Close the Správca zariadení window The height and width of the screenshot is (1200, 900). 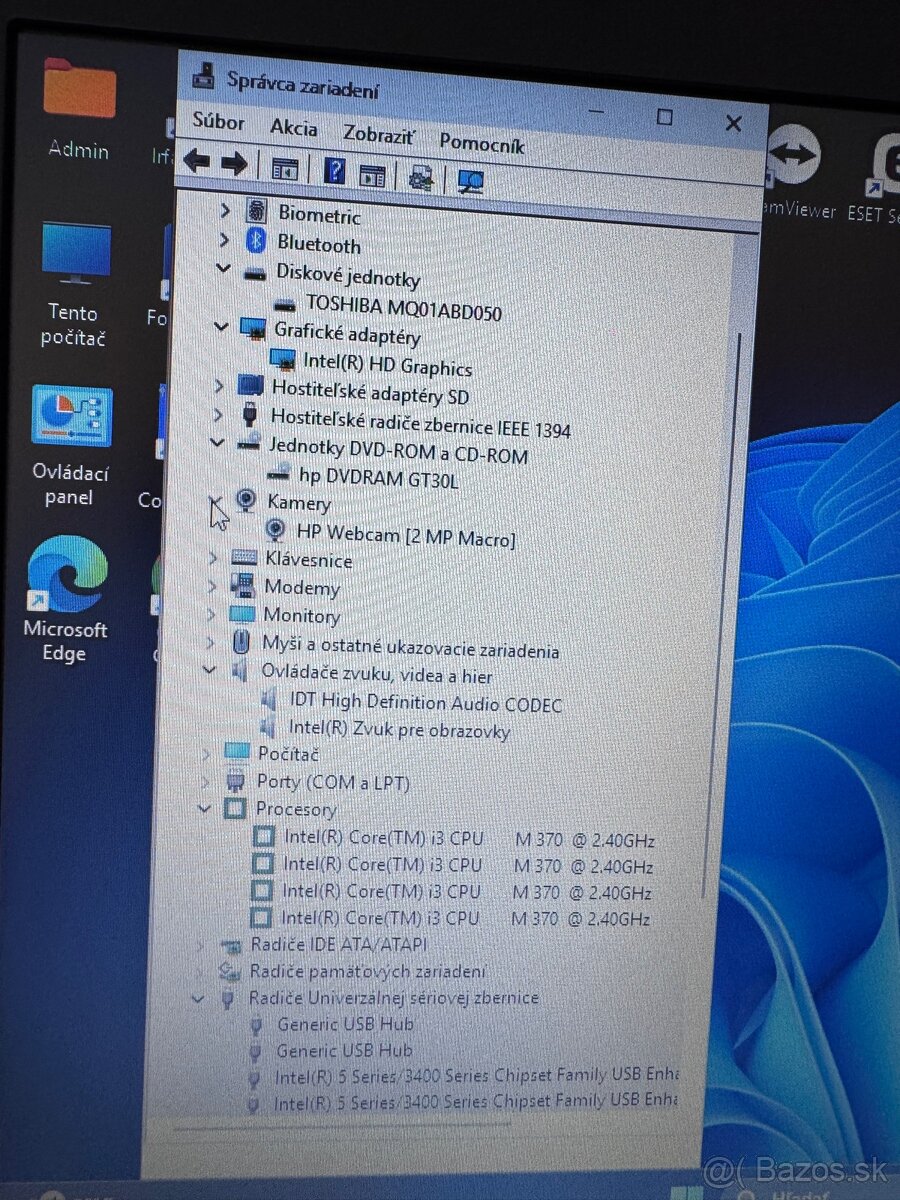[x=733, y=123]
